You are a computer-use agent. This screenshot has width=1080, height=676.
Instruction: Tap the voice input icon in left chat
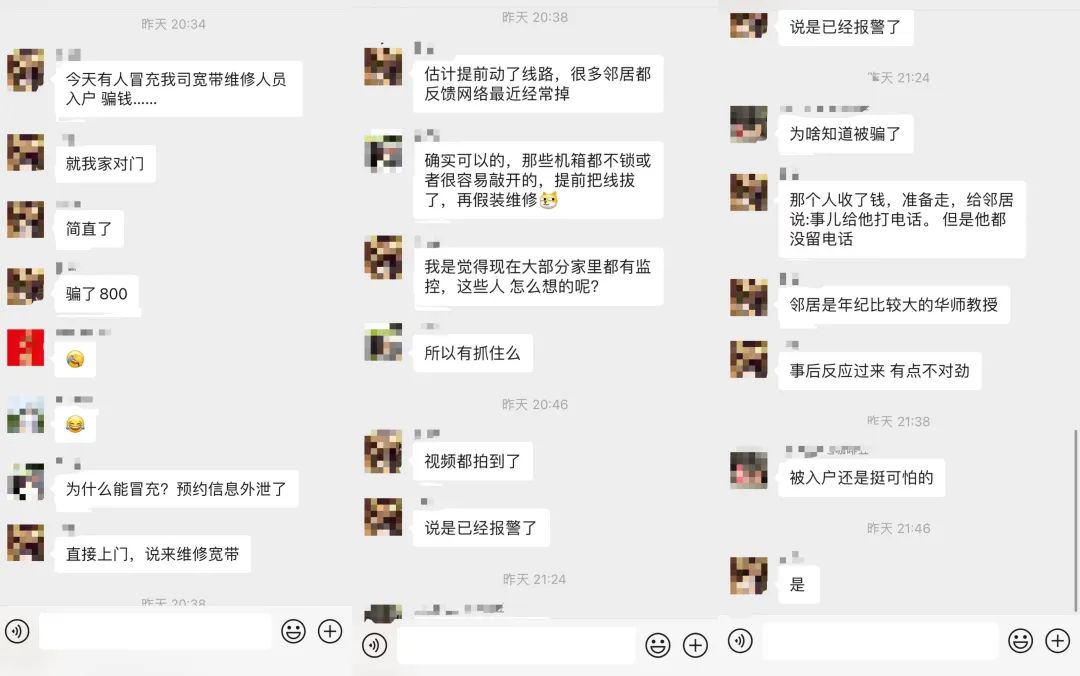17,631
